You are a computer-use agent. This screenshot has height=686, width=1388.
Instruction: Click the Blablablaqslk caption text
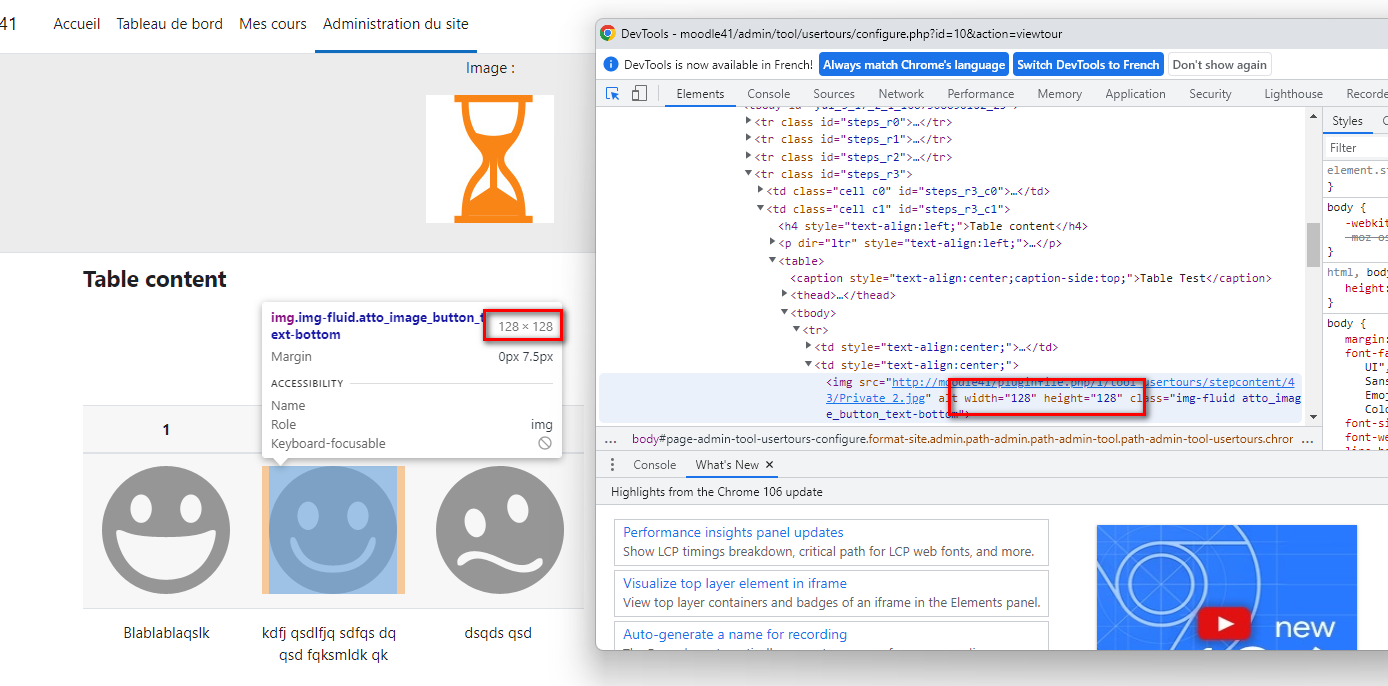(166, 633)
